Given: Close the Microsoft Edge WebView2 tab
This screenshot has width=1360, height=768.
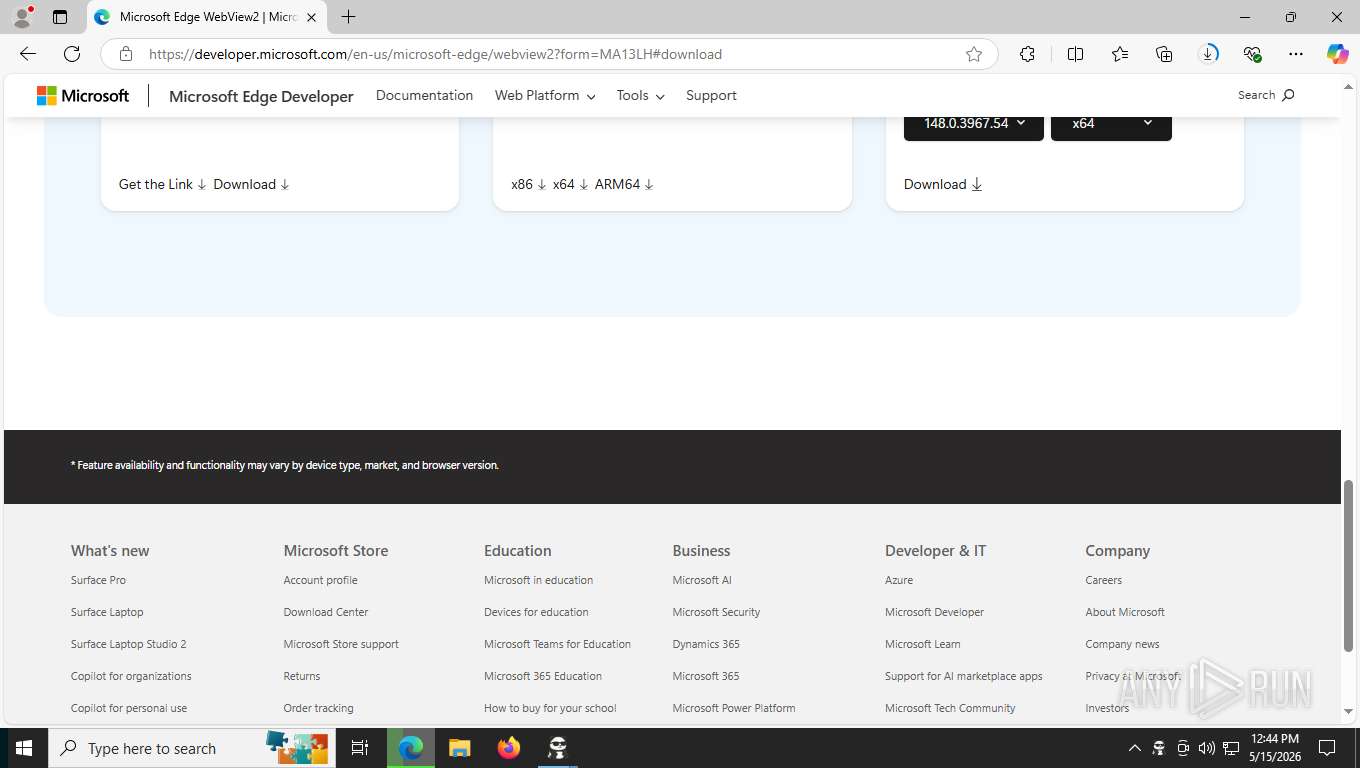Looking at the screenshot, I should (311, 17).
